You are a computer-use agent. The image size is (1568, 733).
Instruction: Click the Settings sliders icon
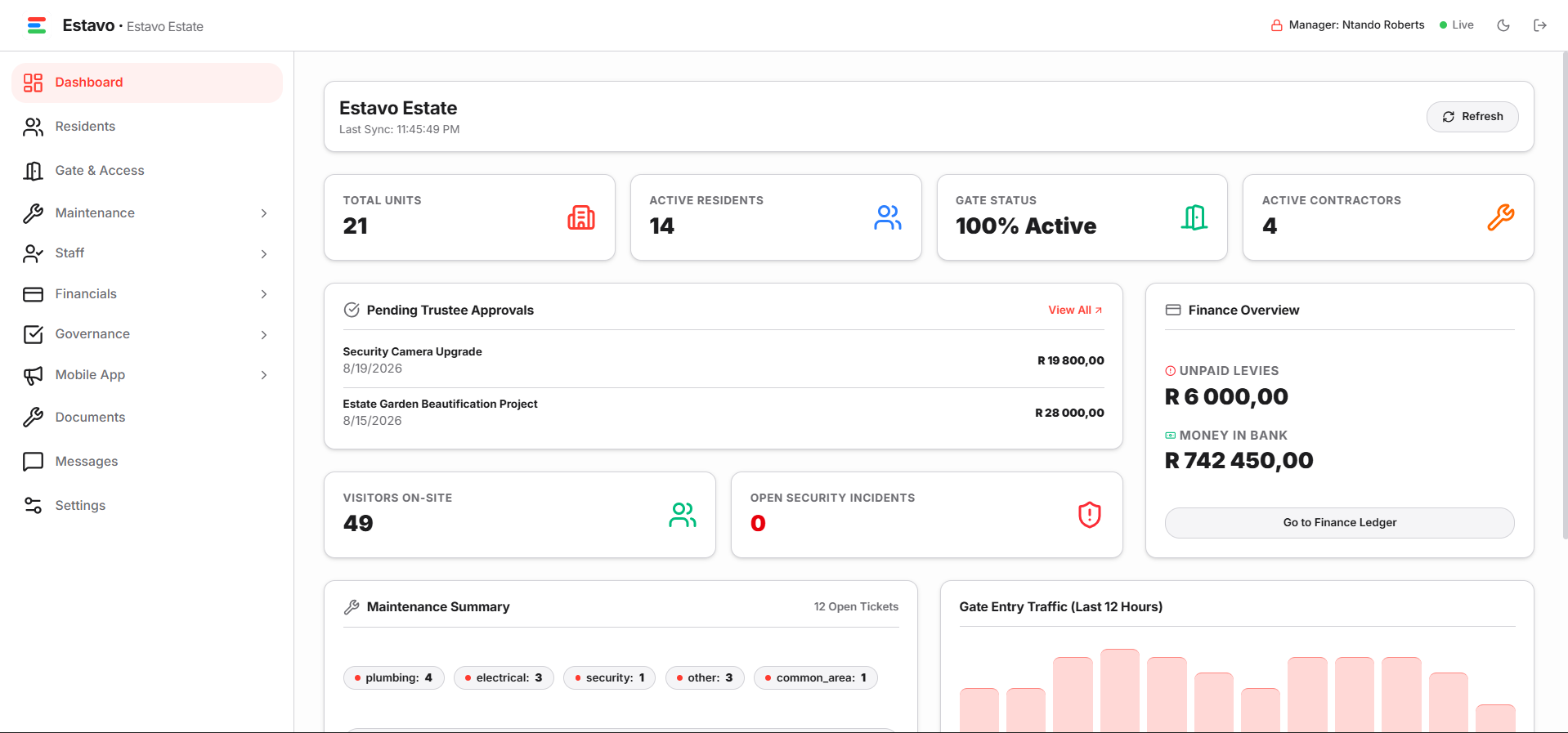pos(33,506)
